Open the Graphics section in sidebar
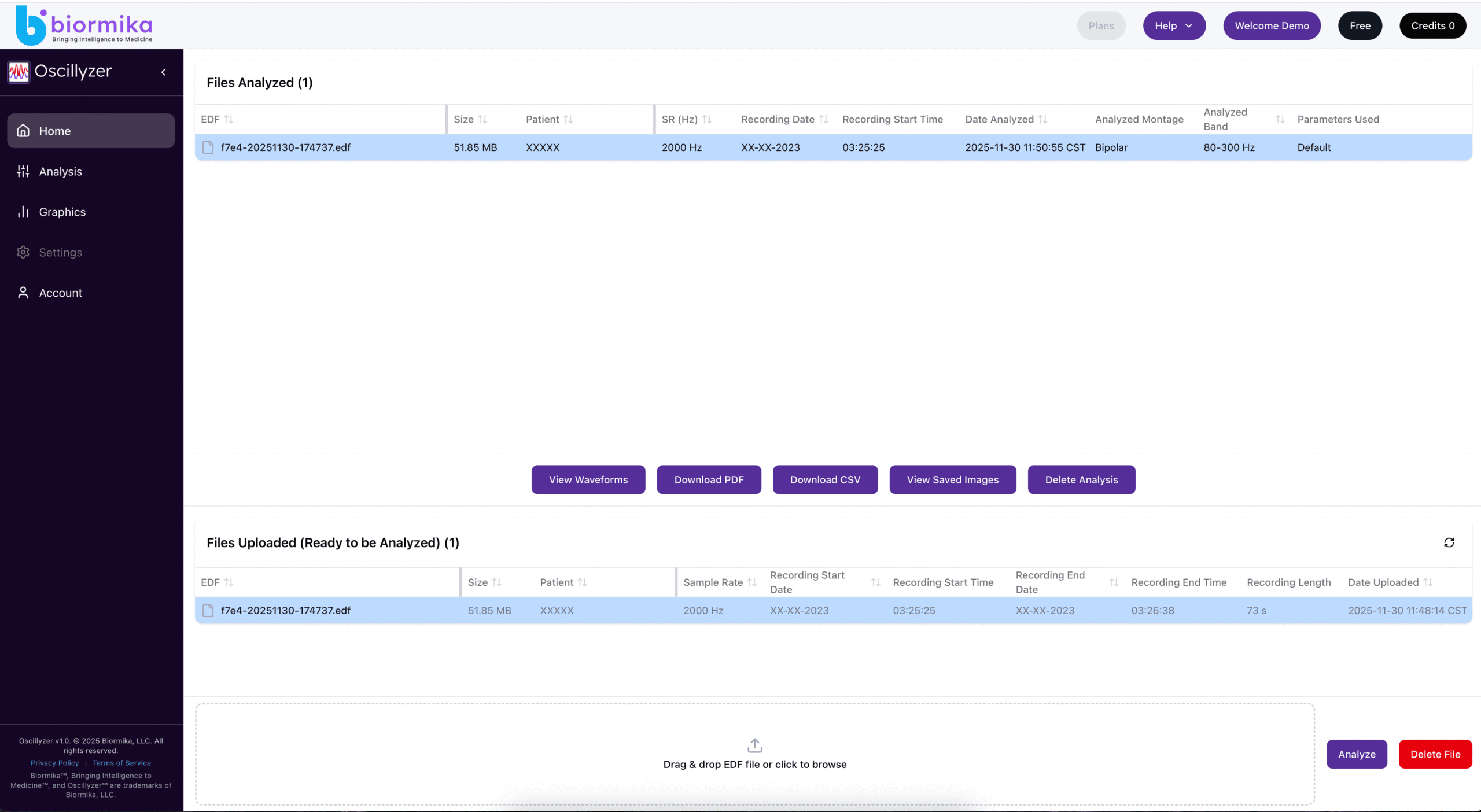 point(62,212)
